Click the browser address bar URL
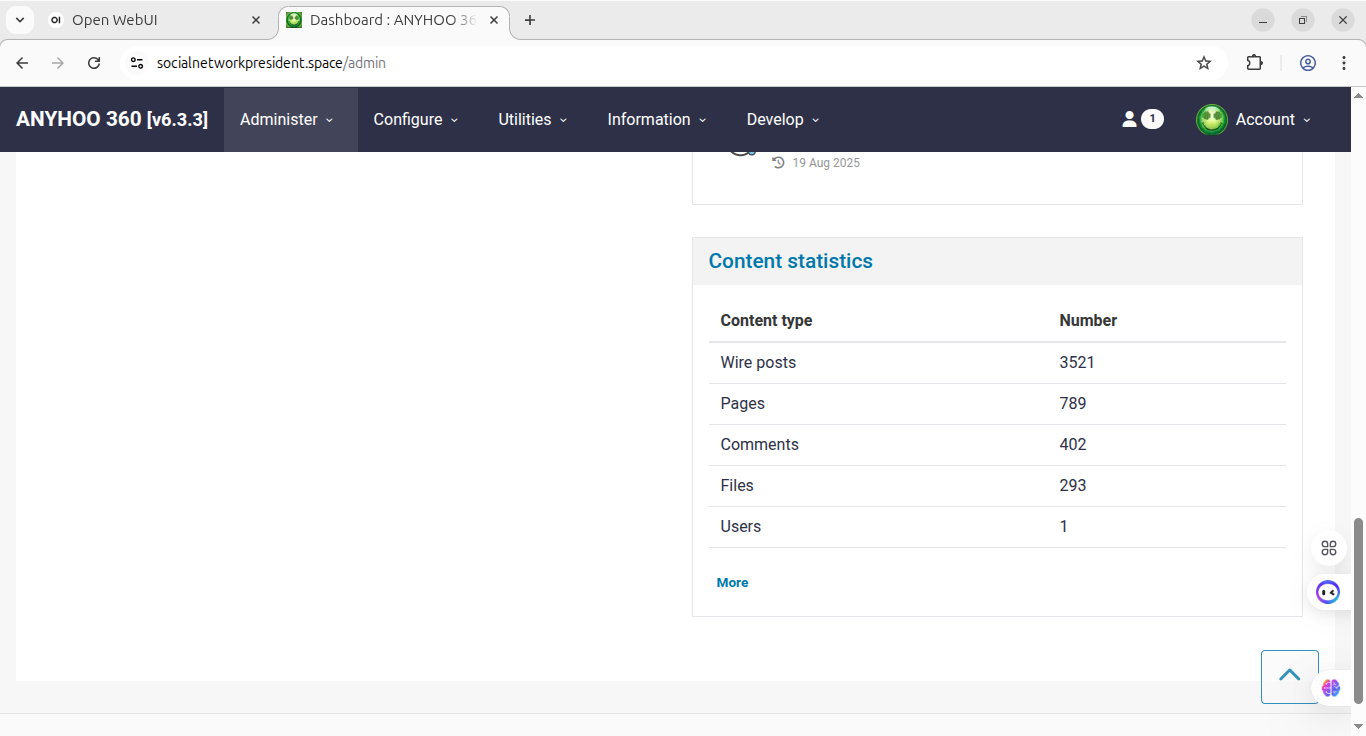 271,63
